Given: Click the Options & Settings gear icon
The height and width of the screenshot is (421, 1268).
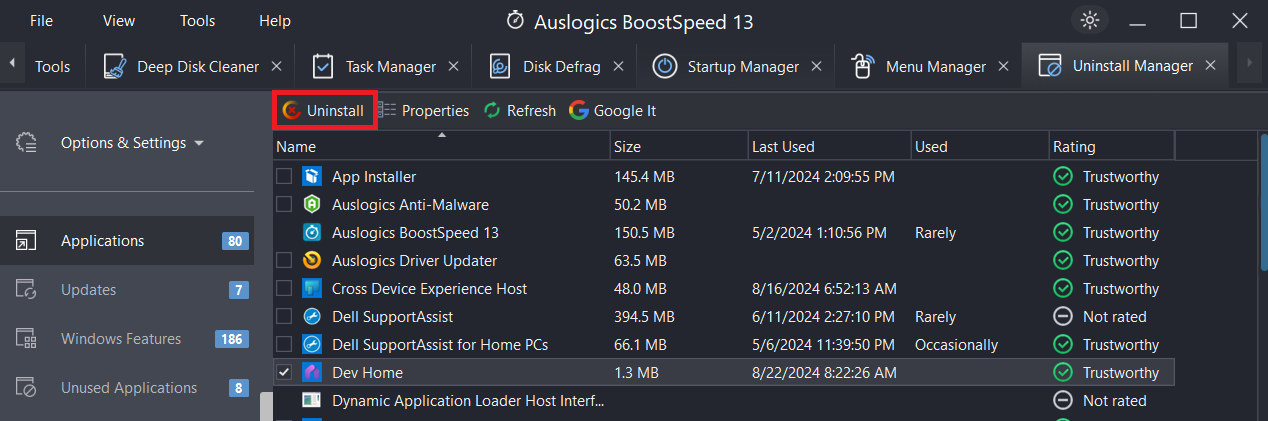Looking at the screenshot, I should (x=27, y=142).
